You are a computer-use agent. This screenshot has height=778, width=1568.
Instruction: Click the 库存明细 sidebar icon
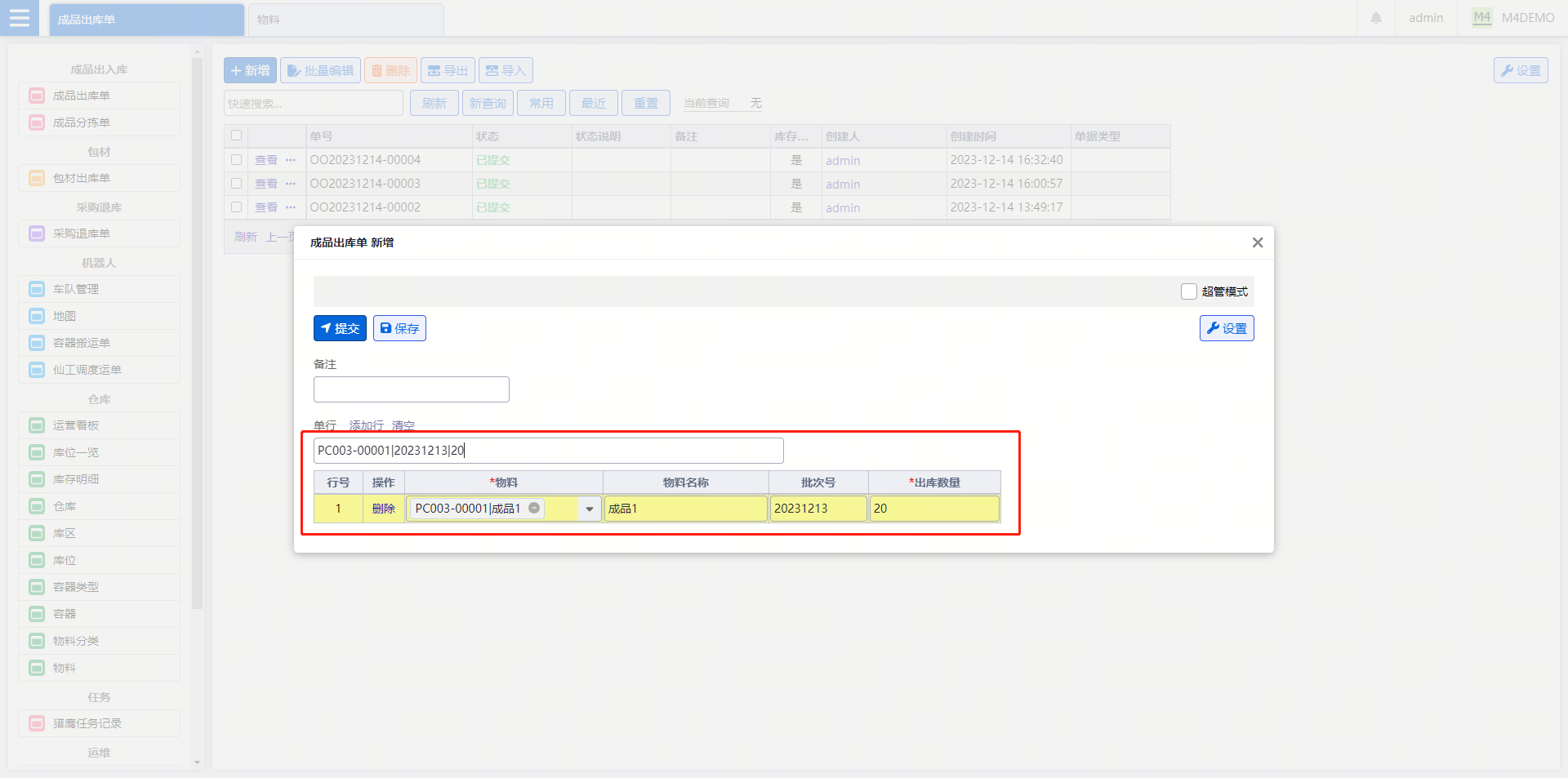coord(37,479)
